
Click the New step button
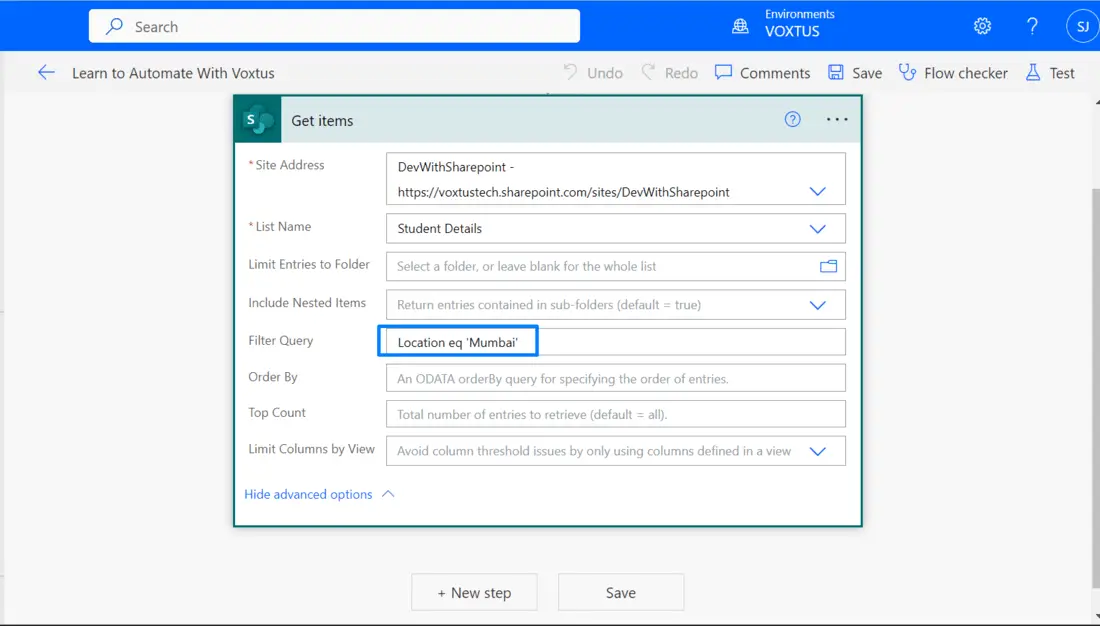(474, 592)
